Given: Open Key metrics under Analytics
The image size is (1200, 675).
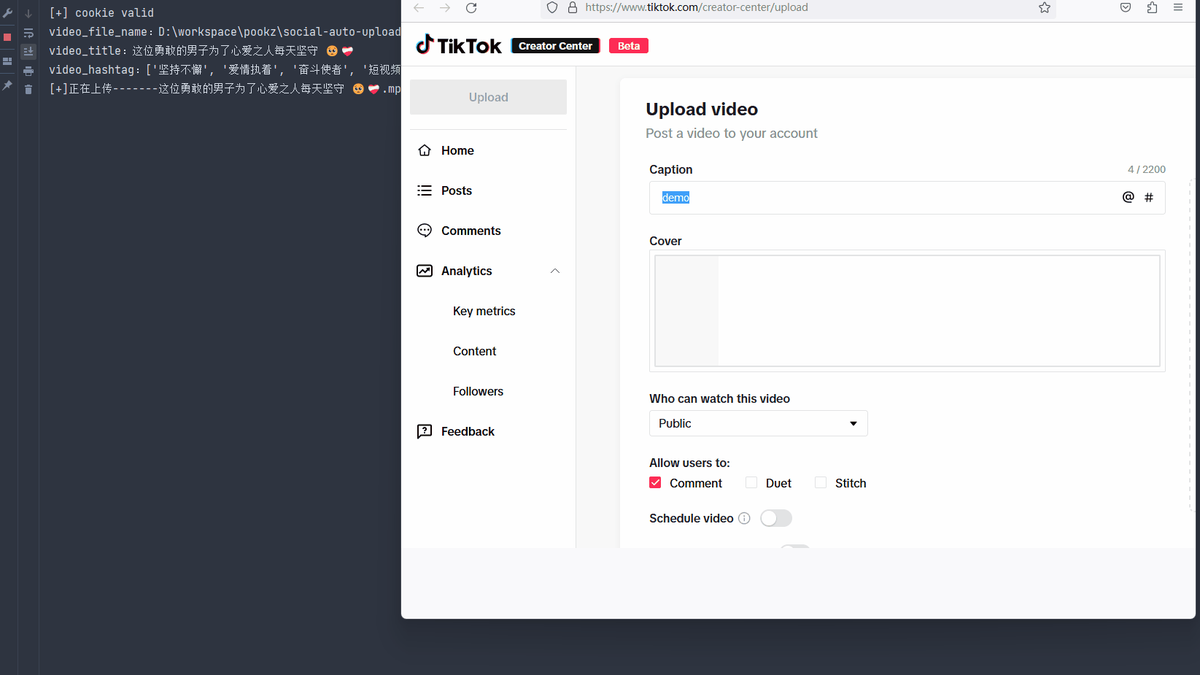Looking at the screenshot, I should 484,311.
